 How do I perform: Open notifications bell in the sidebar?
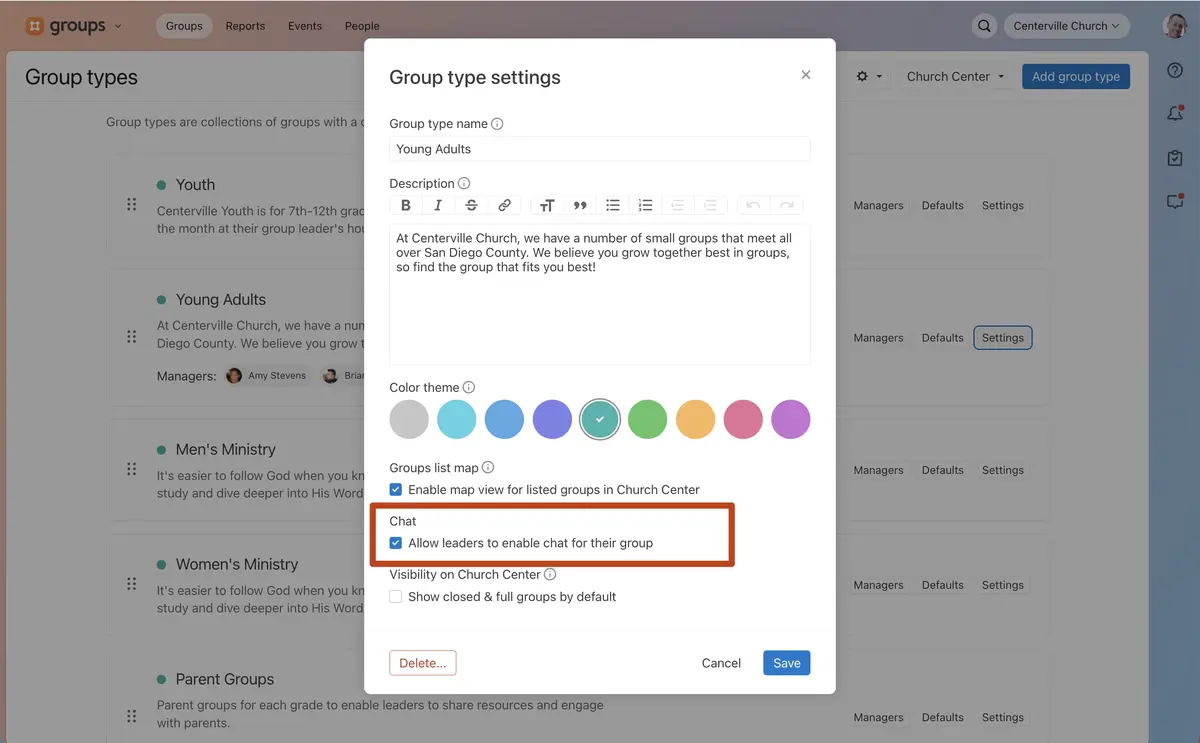tap(1175, 114)
